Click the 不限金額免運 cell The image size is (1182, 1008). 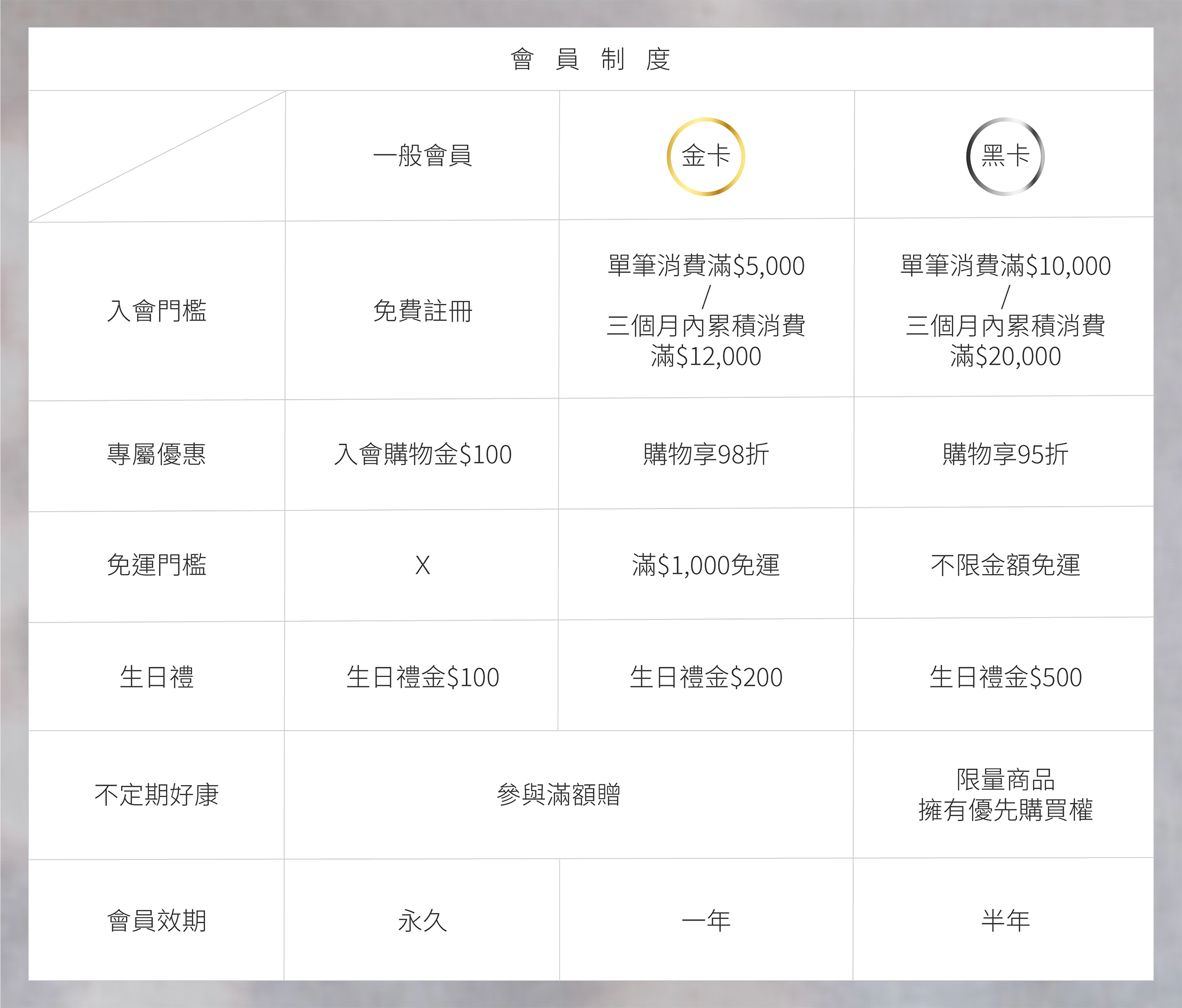[x=1005, y=565]
